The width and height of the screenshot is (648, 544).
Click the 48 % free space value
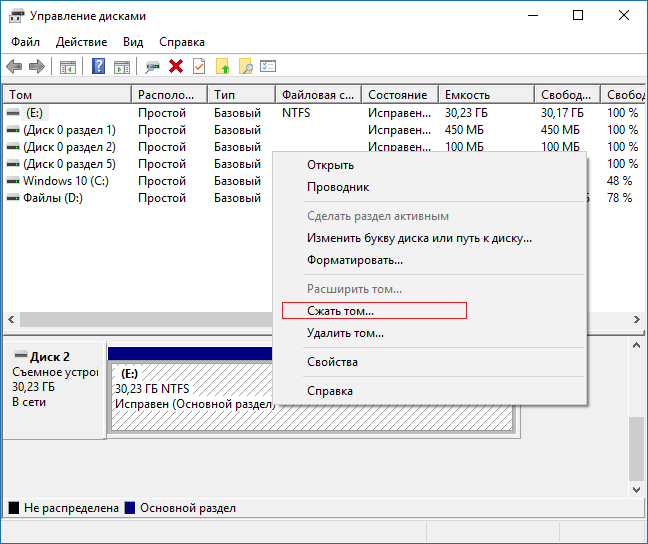pos(619,181)
